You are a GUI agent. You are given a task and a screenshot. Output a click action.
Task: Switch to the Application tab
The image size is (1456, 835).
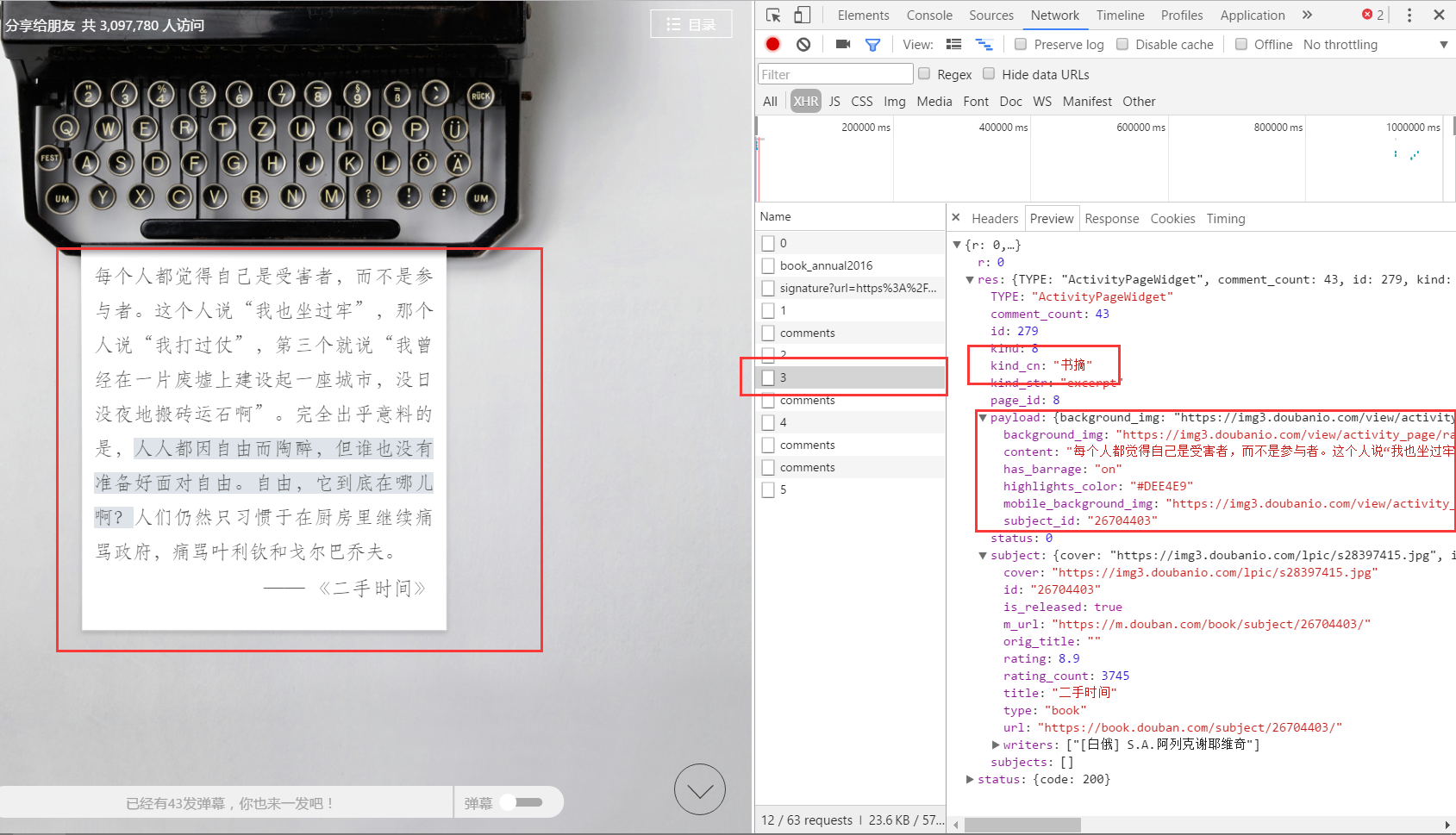(x=1253, y=16)
